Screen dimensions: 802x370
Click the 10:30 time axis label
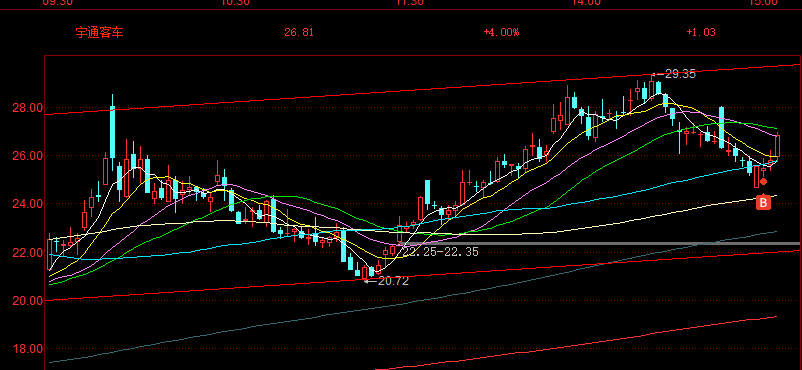click(235, 3)
